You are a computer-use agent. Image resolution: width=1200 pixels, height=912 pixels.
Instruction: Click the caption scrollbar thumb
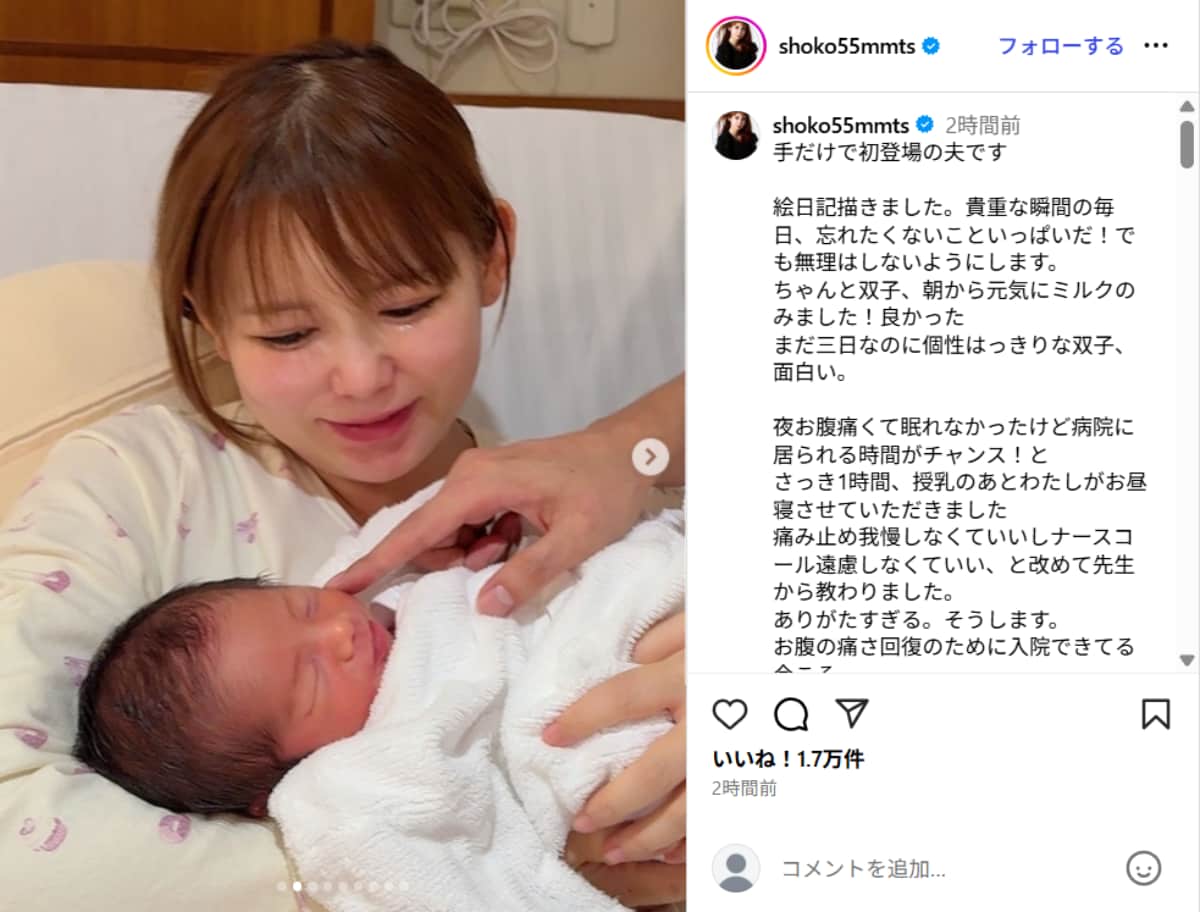(x=1187, y=143)
